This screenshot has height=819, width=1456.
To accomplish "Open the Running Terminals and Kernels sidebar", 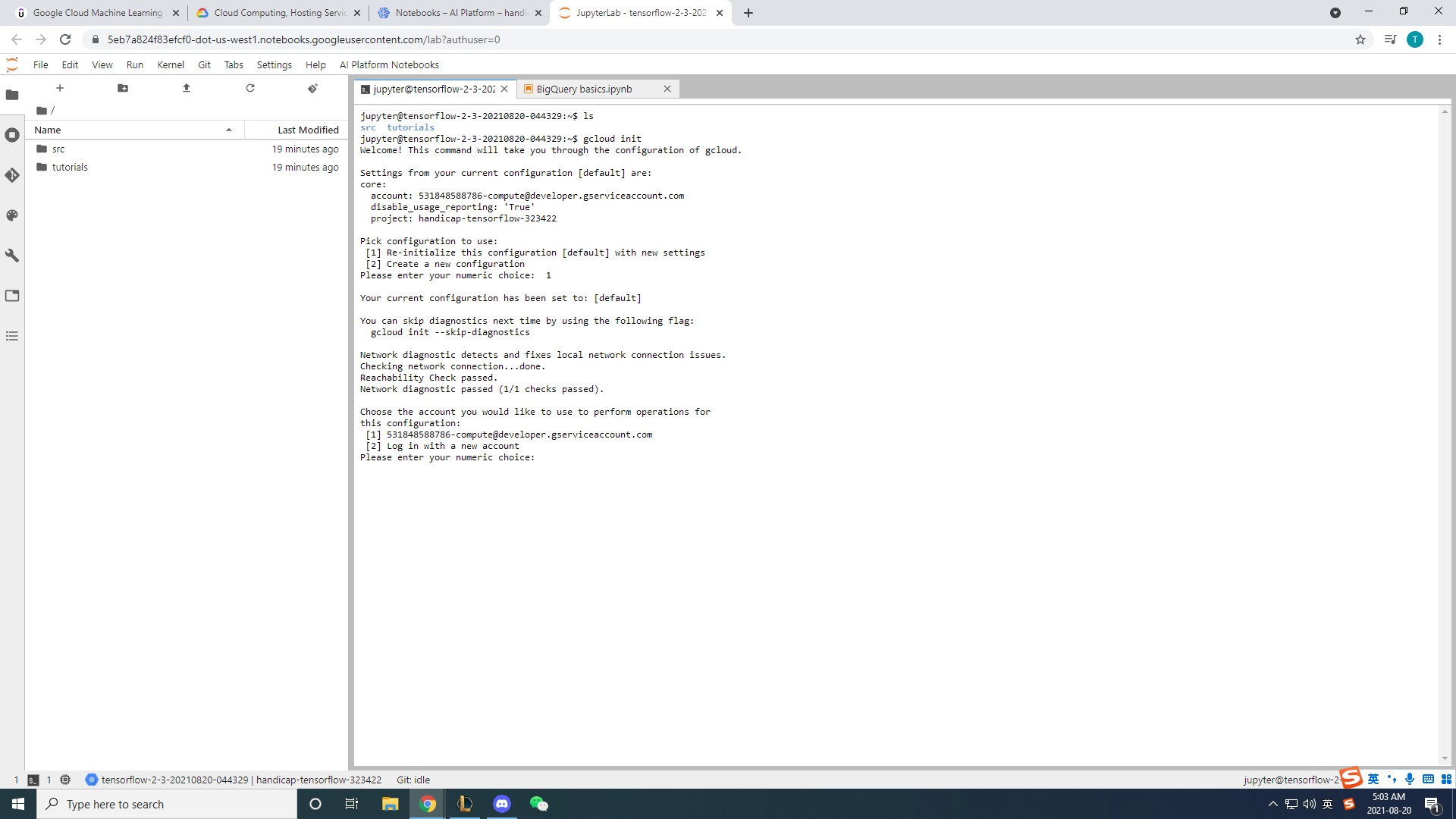I will coord(12,135).
